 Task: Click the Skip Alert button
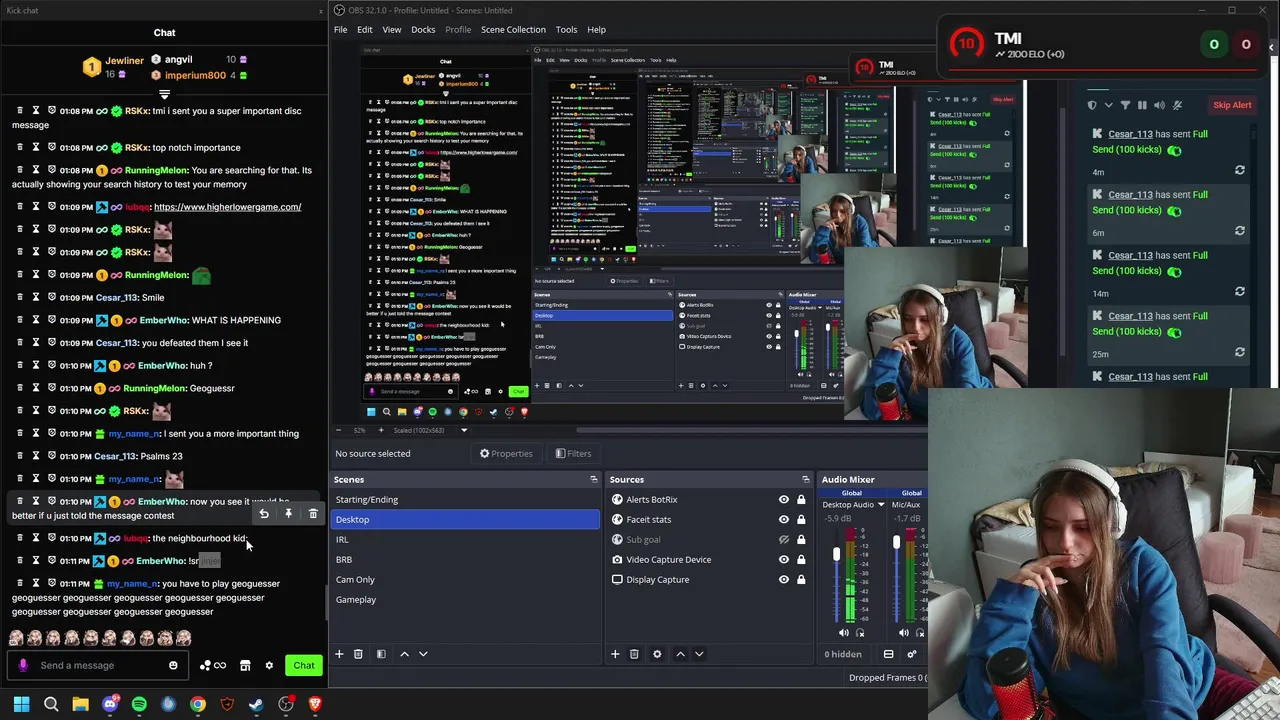pyautogui.click(x=1232, y=105)
